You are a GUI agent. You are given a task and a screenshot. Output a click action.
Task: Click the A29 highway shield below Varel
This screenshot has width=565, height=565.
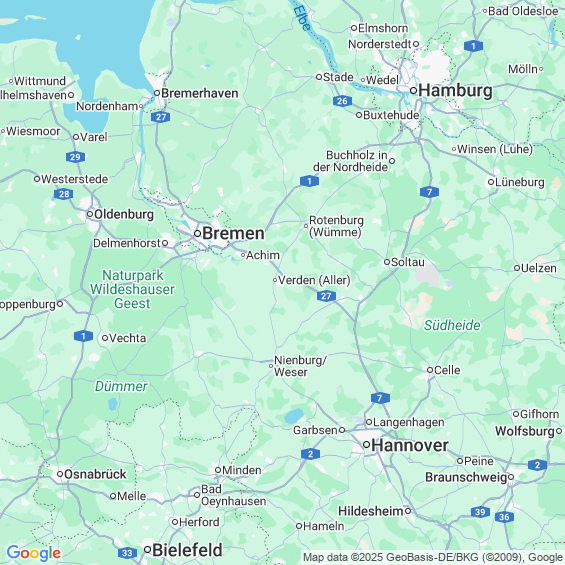75,157
